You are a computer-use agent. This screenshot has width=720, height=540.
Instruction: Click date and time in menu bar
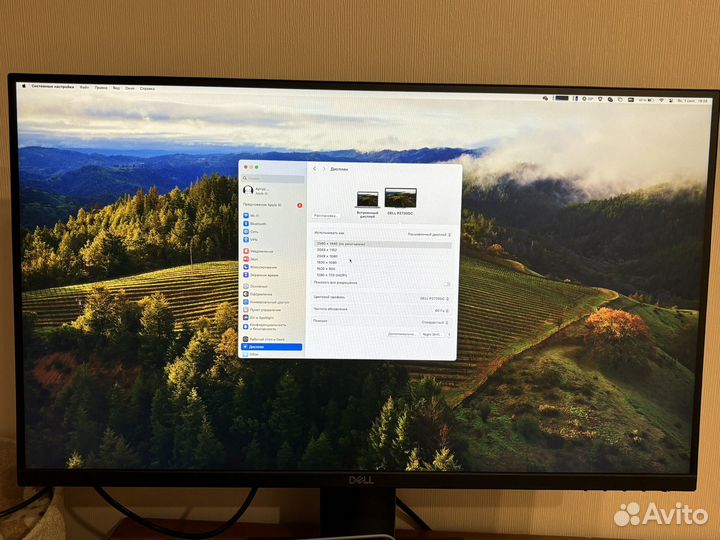coord(693,101)
